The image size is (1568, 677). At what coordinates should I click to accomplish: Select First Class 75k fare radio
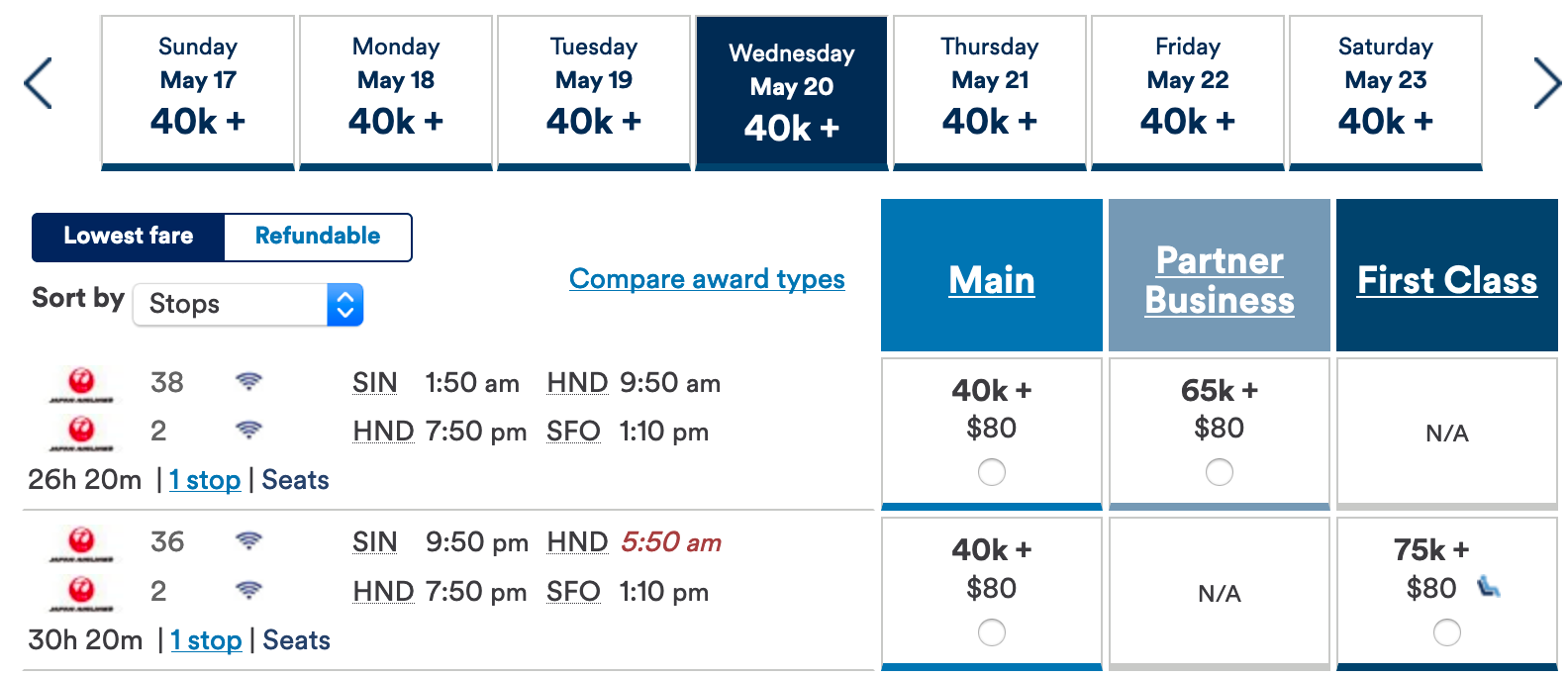point(1447,632)
